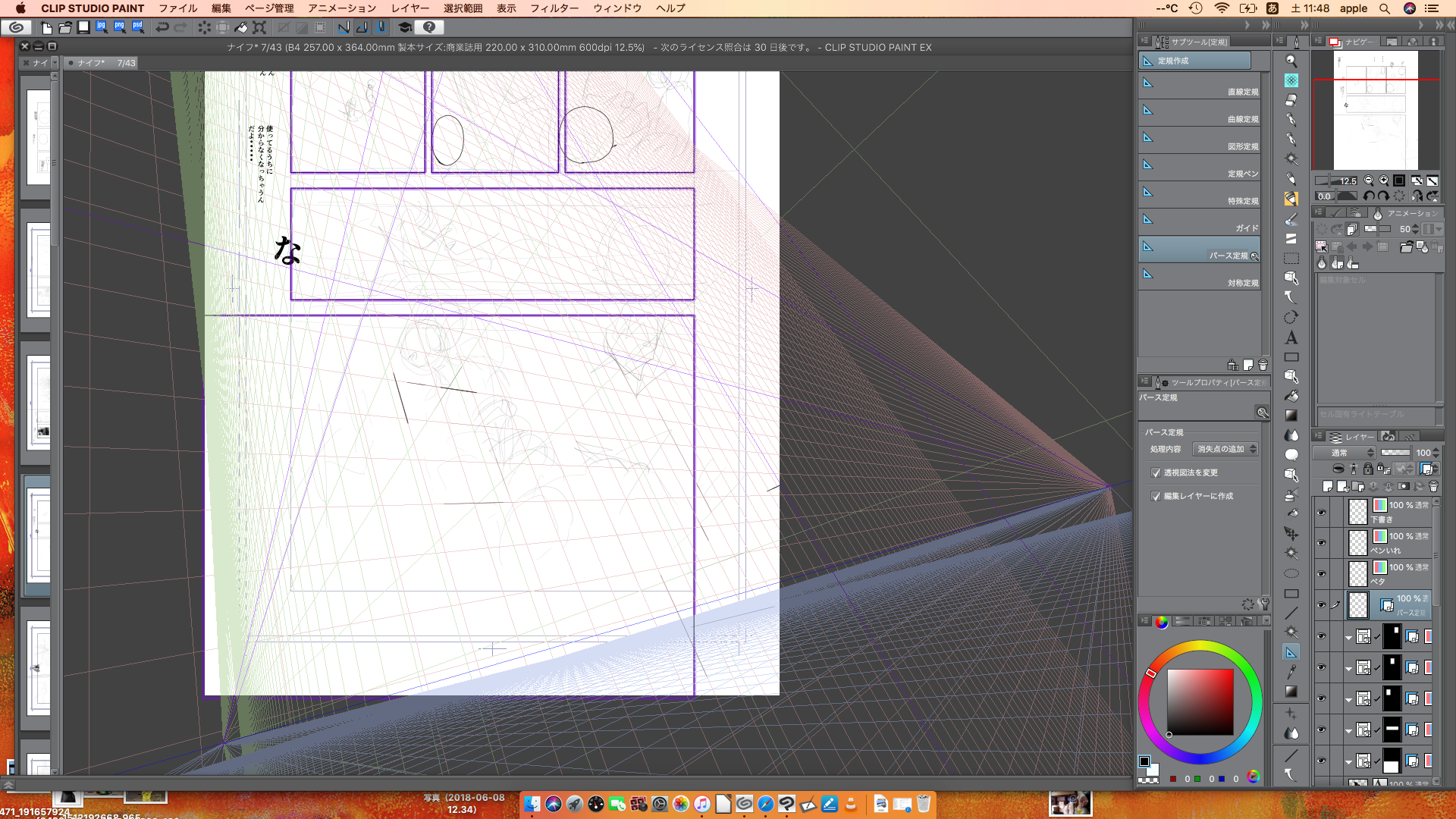Click the rotate-left icon in the Navigator
Screen dimensions: 1456x819
(1369, 196)
